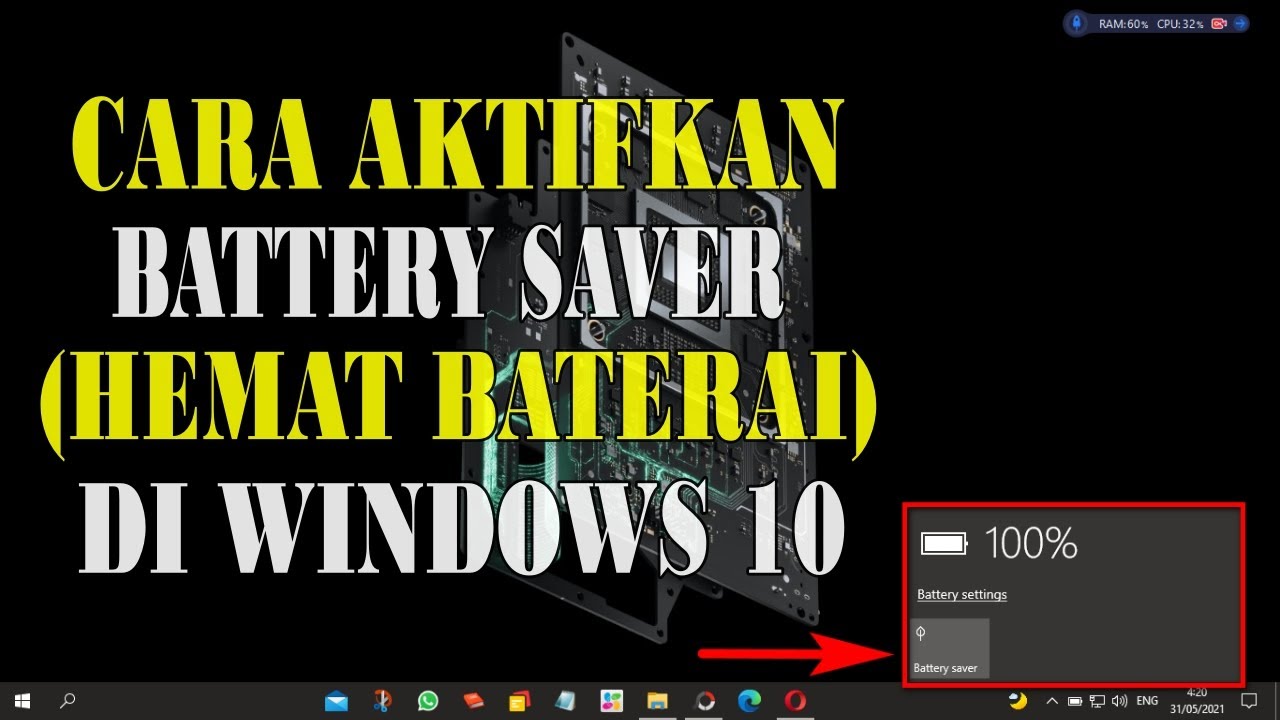Screen dimensions: 1280x720
Task: Open WhatsApp from the taskbar
Action: pos(428,701)
